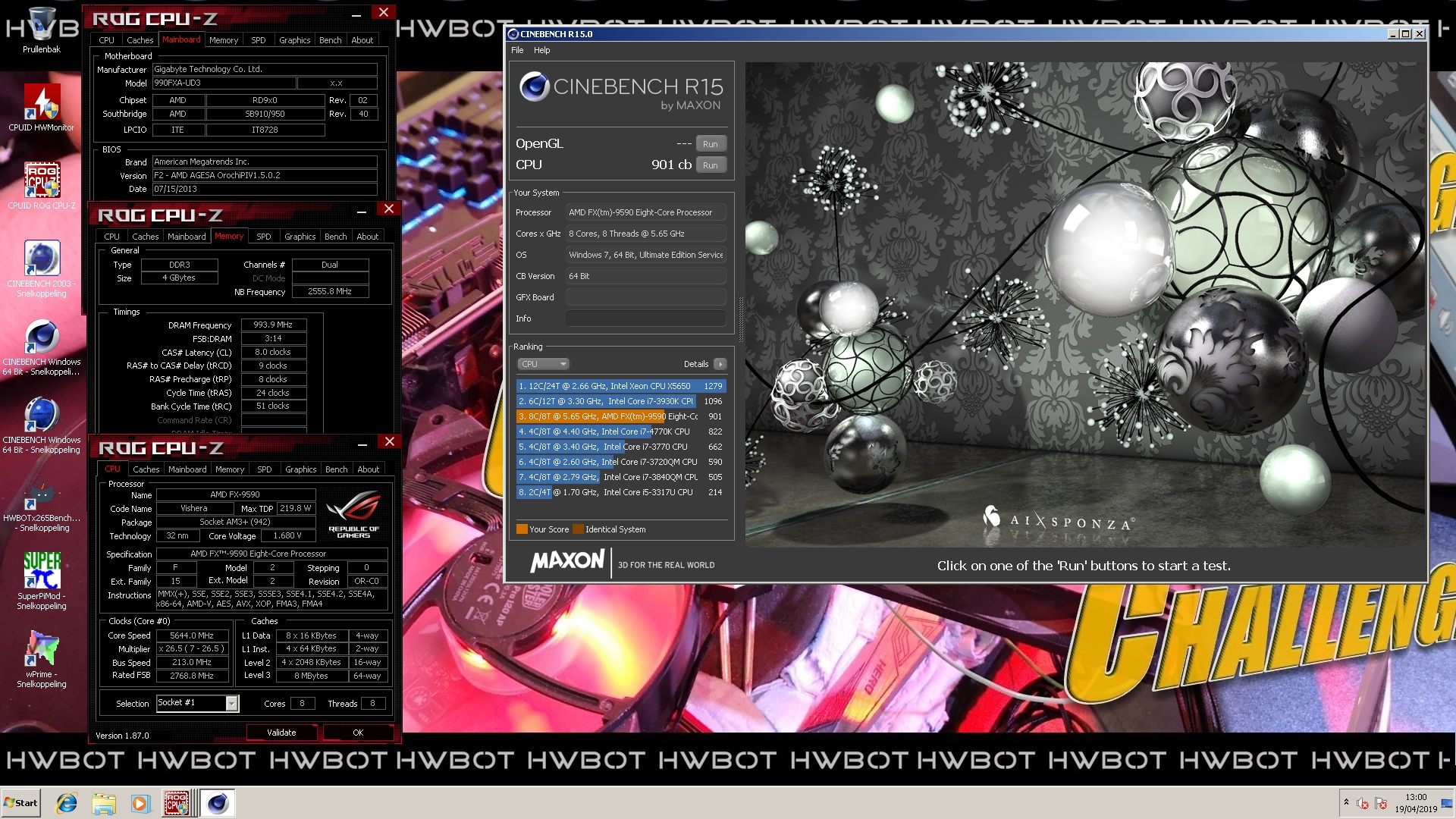
Task: Click the orange Your Score legend swatch
Action: [522, 529]
